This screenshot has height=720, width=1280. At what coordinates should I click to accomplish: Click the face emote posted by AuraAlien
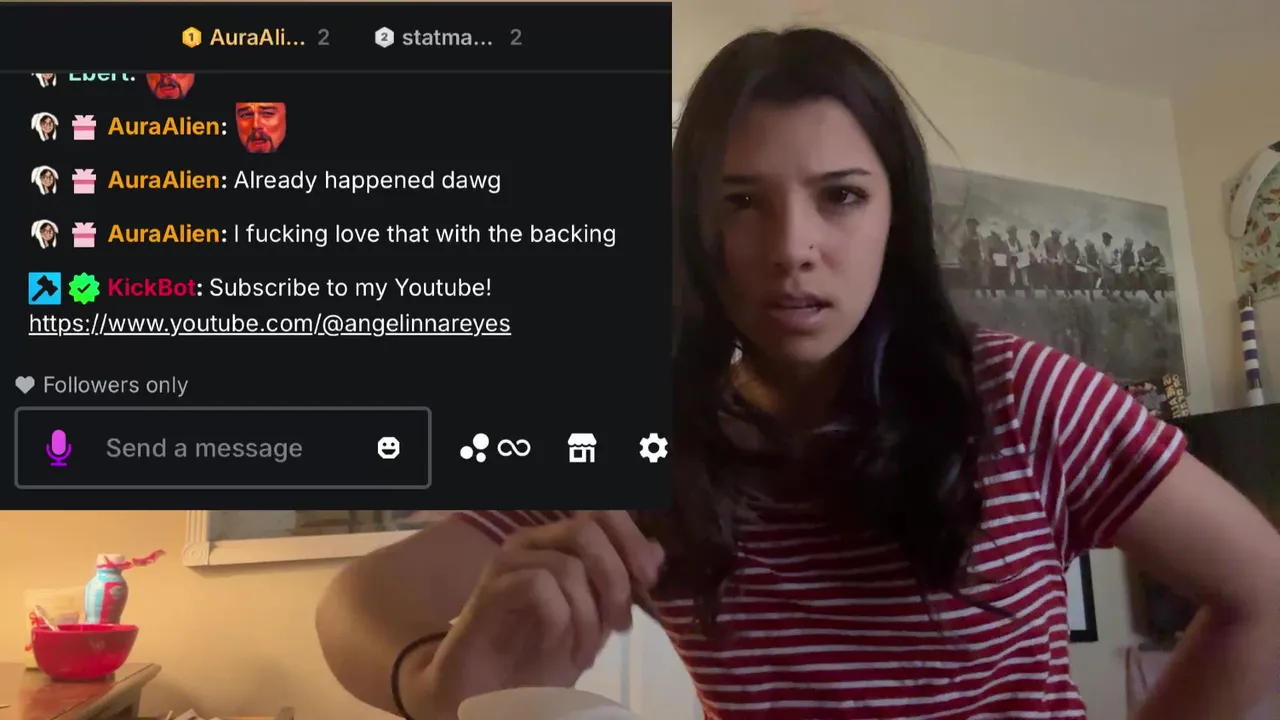[260, 127]
